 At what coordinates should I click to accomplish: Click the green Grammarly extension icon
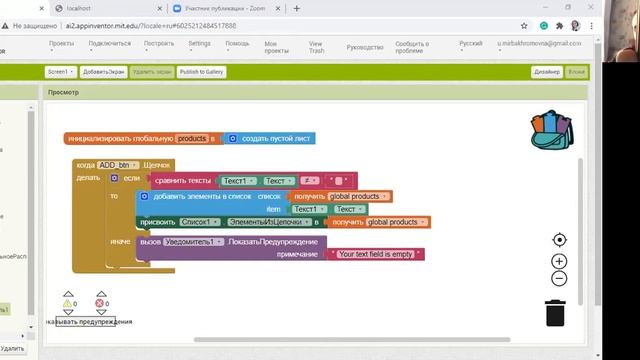coord(544,26)
